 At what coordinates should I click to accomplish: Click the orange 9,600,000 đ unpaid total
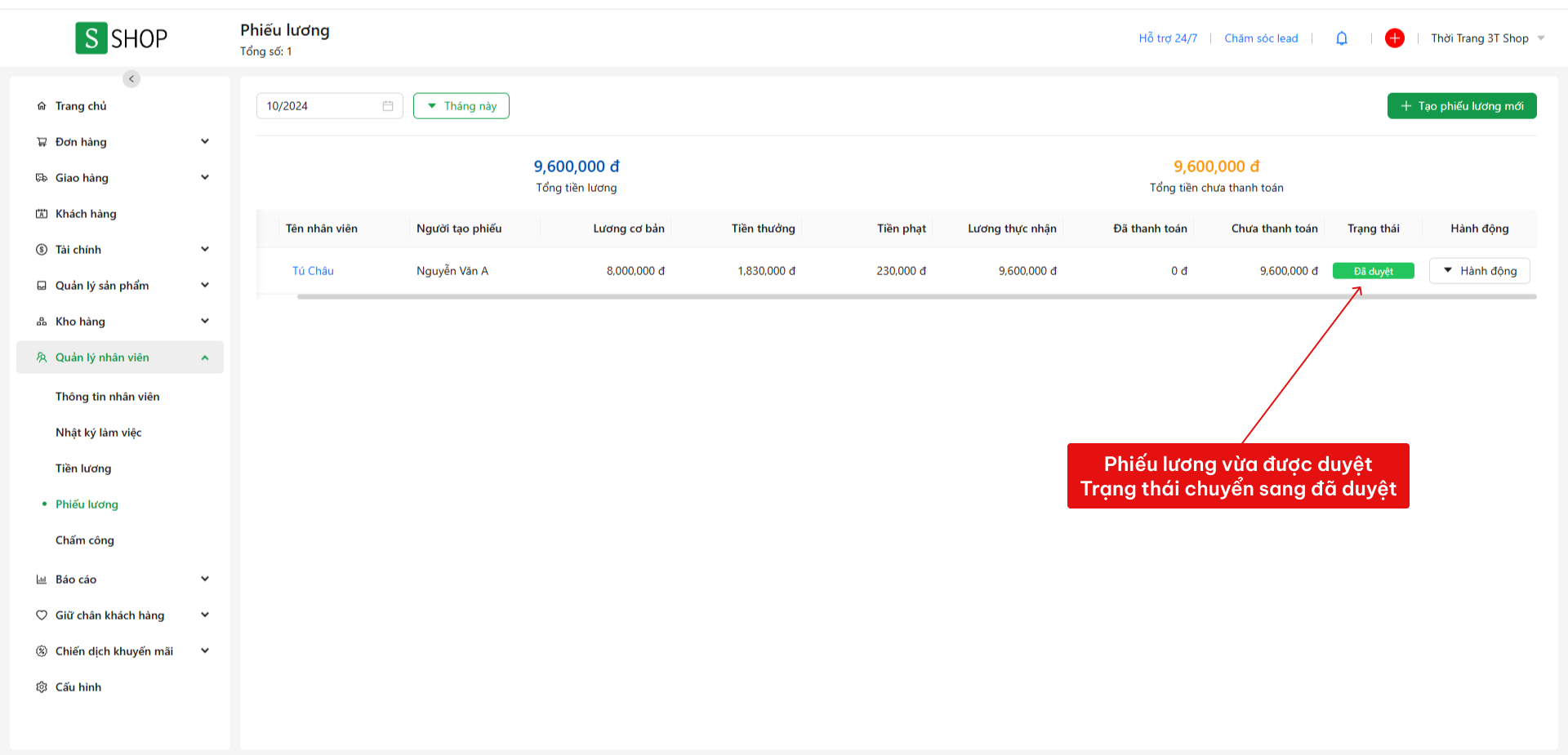[1217, 167]
